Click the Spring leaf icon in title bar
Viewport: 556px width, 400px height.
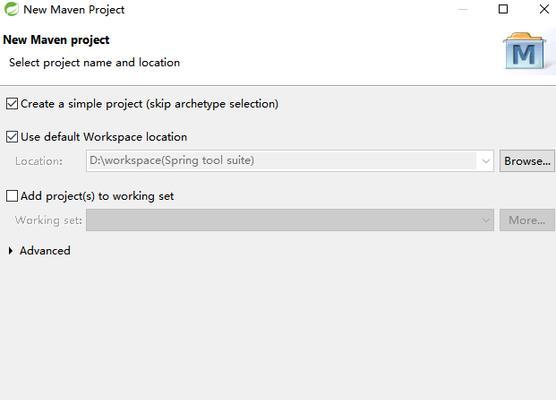click(11, 9)
